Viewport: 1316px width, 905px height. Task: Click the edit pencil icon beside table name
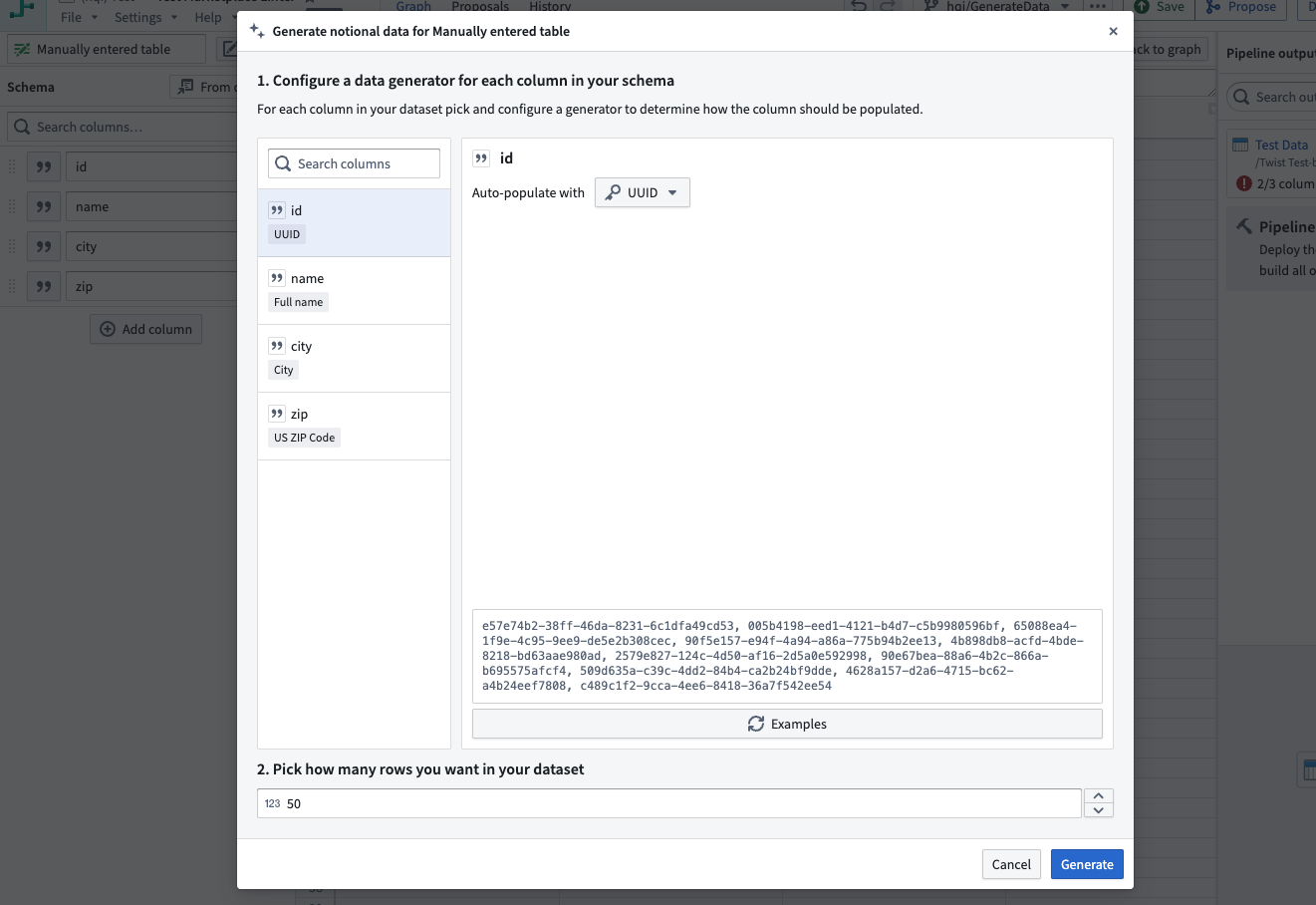[x=229, y=49]
